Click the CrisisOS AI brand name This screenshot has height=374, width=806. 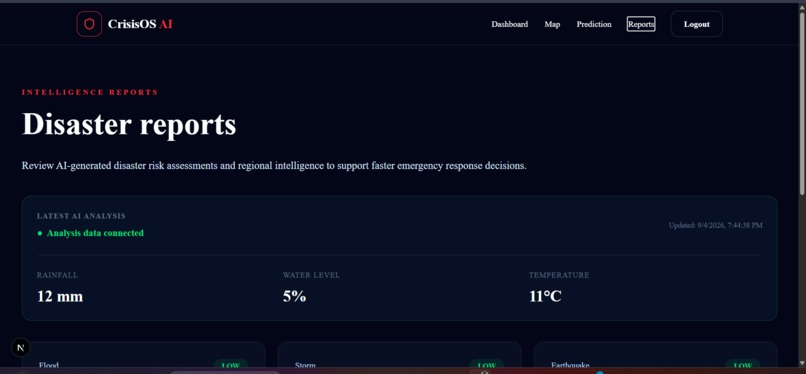coord(140,24)
